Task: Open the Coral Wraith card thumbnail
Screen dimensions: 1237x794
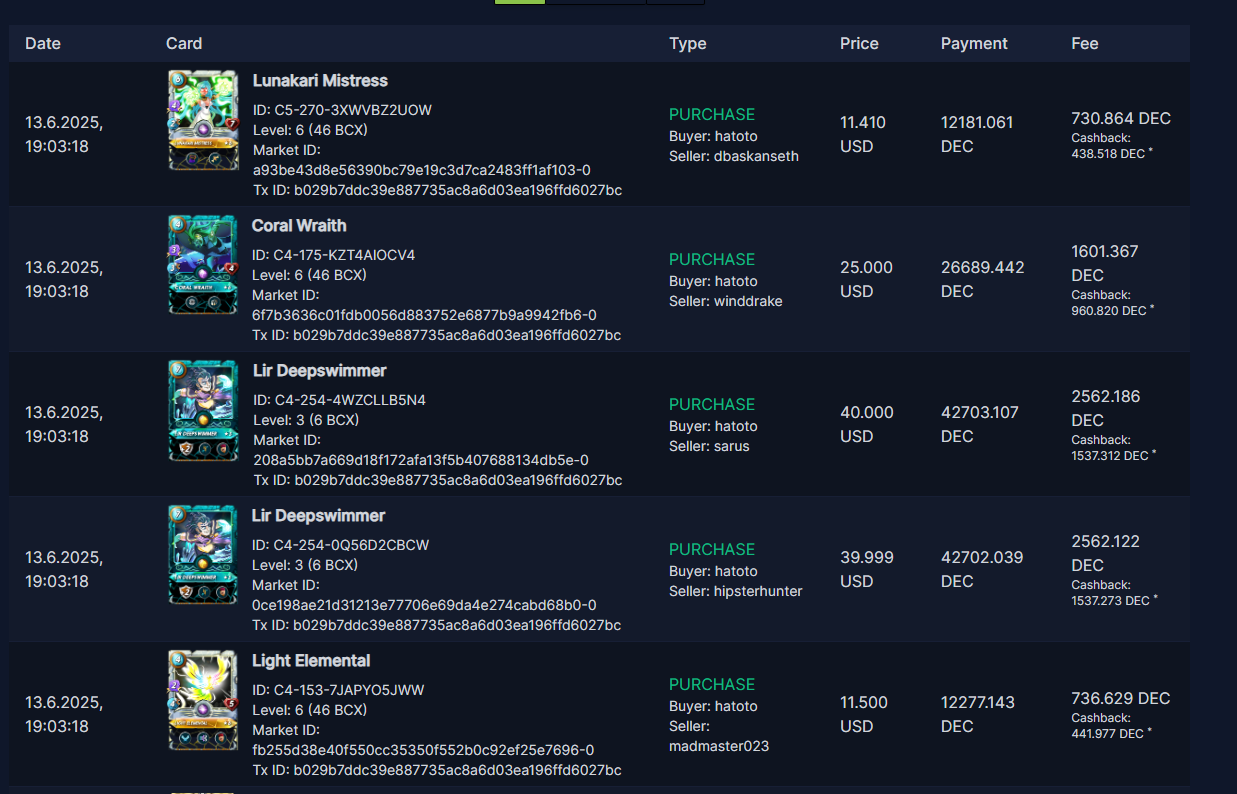Action: (x=203, y=265)
